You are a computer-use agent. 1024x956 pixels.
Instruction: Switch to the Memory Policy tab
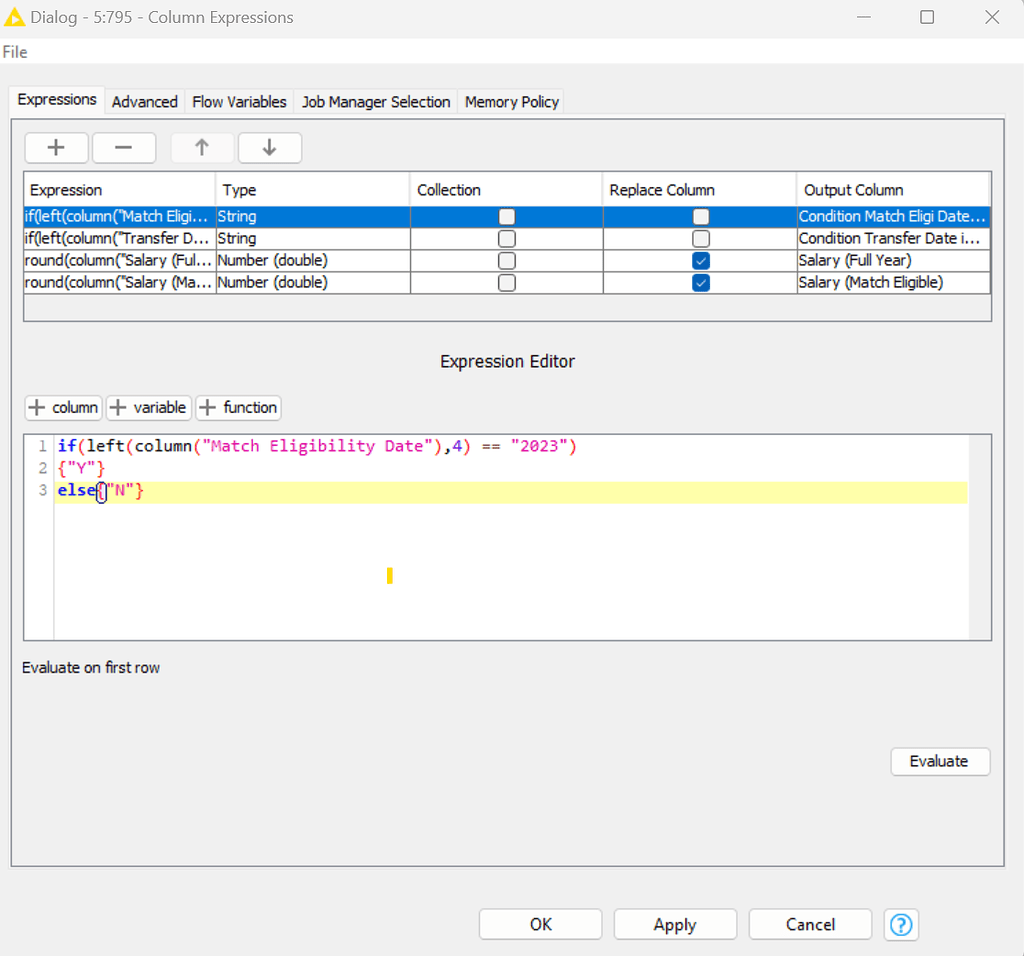click(511, 101)
